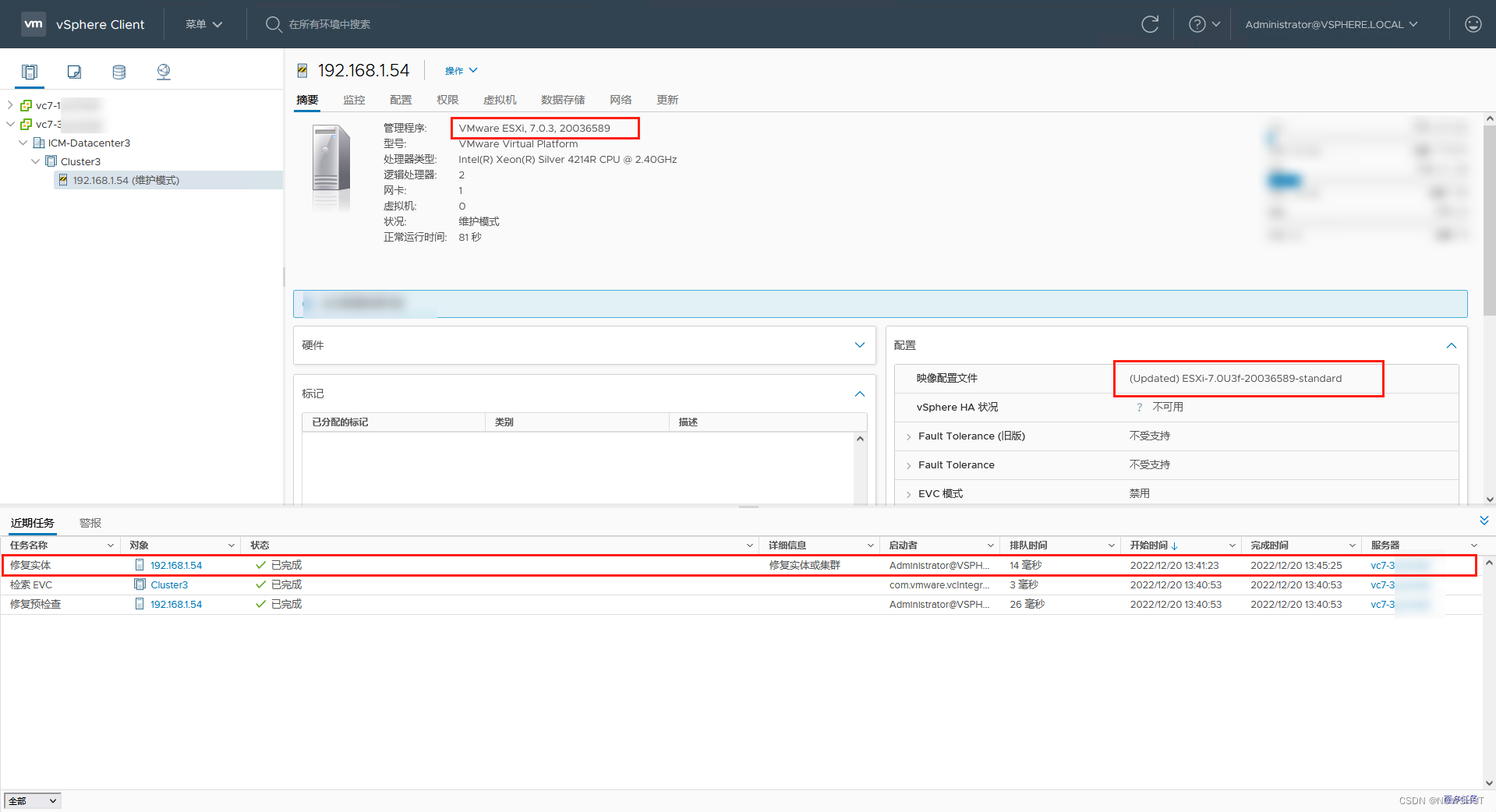1496x812 pixels.
Task: Click the refresh icon in top bar
Action: click(1150, 24)
